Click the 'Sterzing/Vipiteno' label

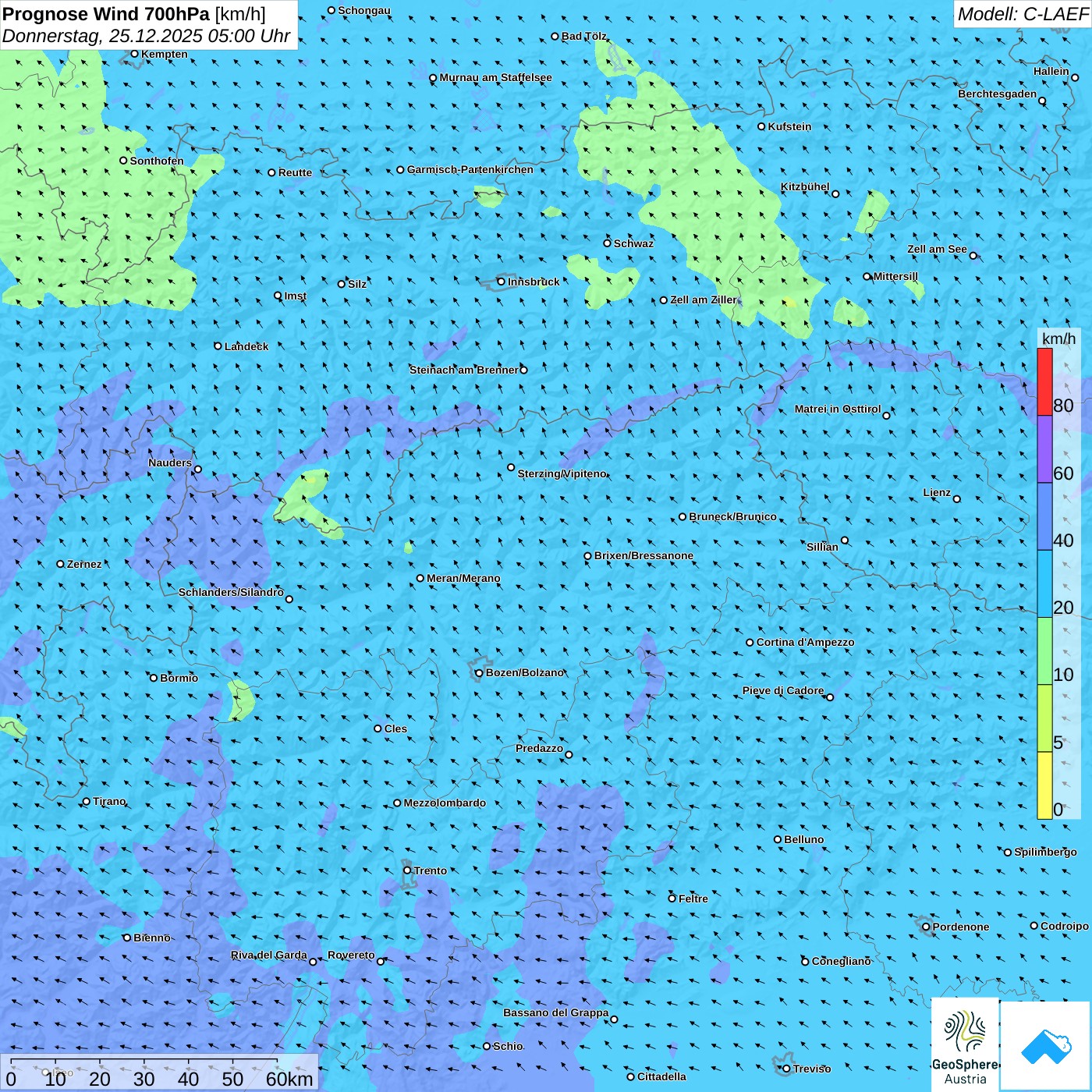pos(562,473)
